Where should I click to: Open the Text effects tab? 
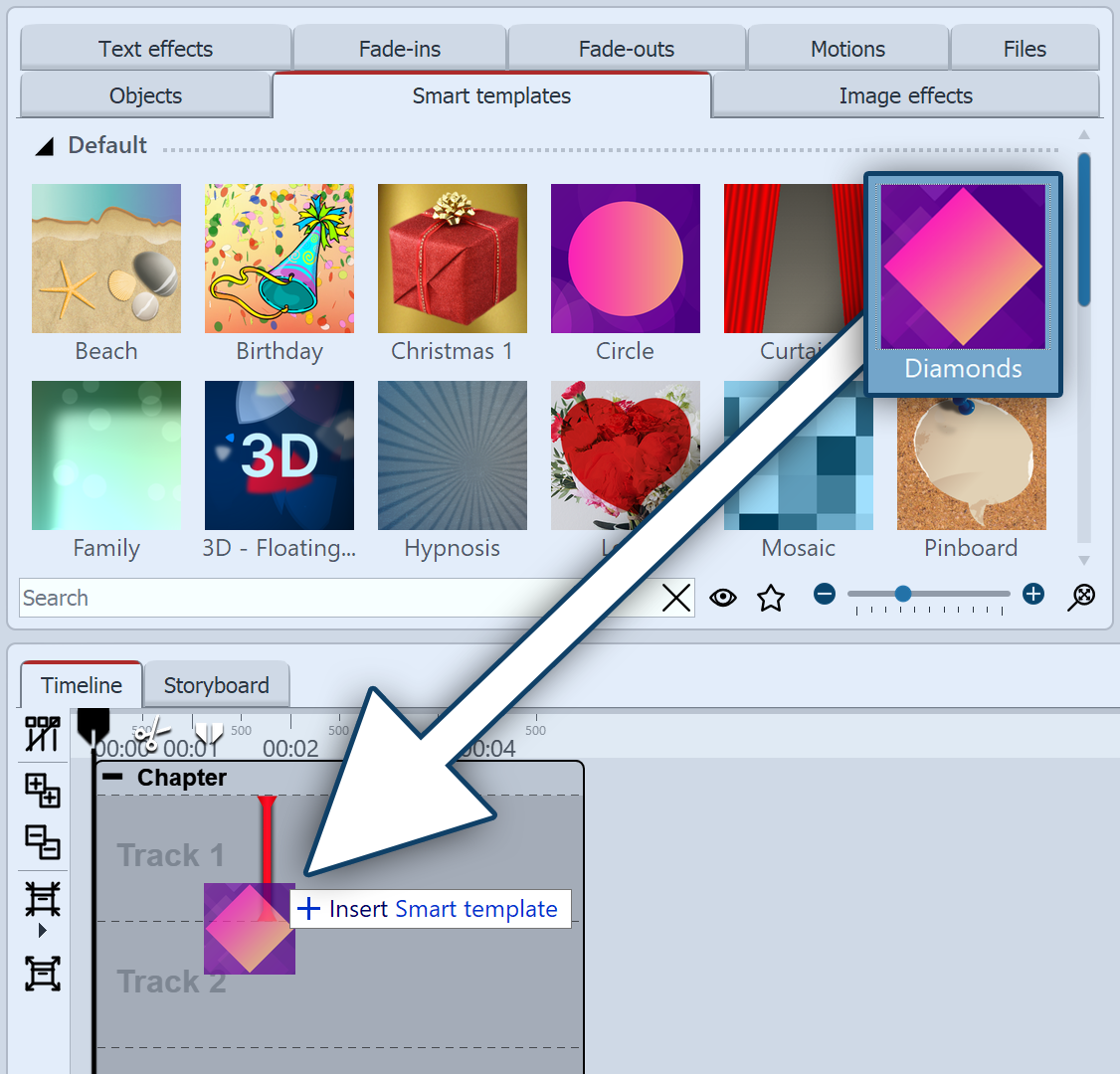pos(155,49)
